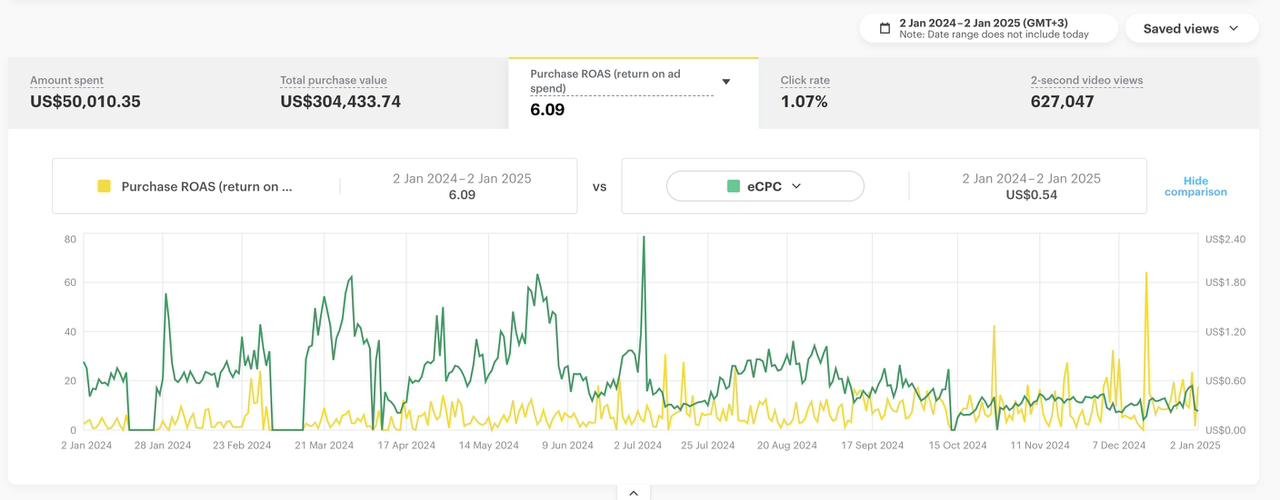Click the yellow ROAS spike in late October
This screenshot has height=500, width=1280.
993,326
